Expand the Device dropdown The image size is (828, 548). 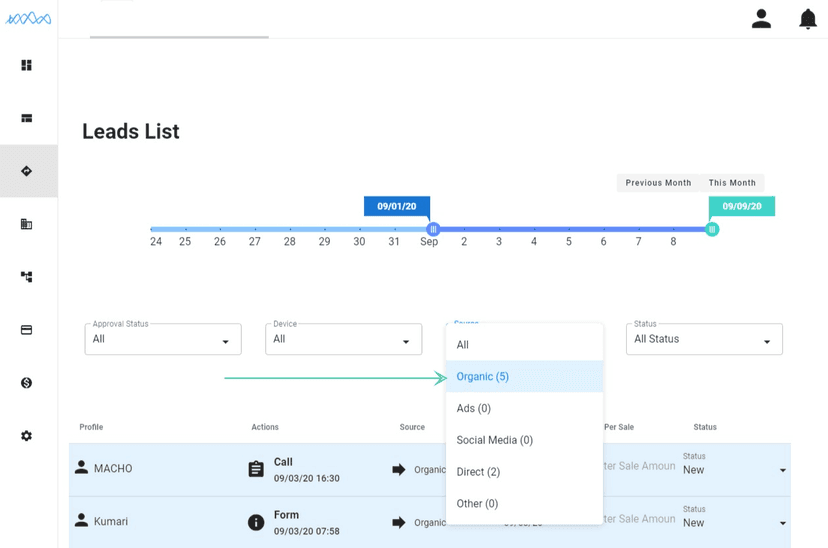coord(343,340)
